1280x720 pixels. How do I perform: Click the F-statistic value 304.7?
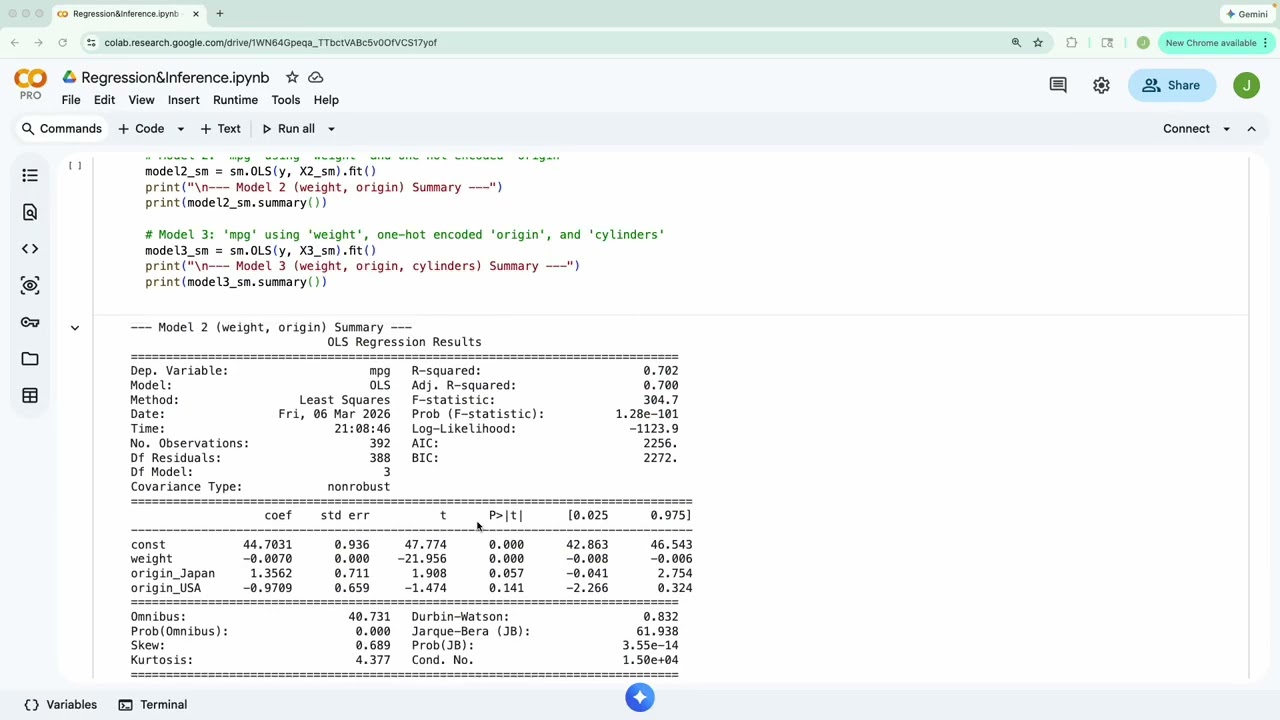660,400
